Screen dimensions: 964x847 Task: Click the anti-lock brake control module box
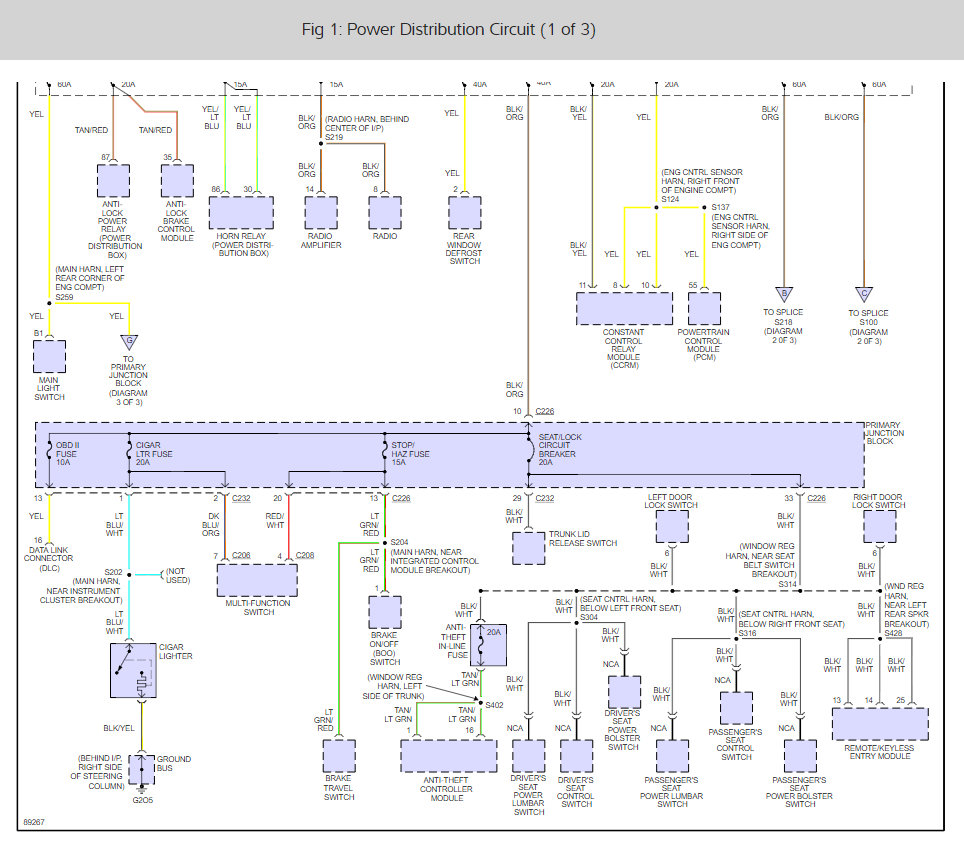point(177,181)
